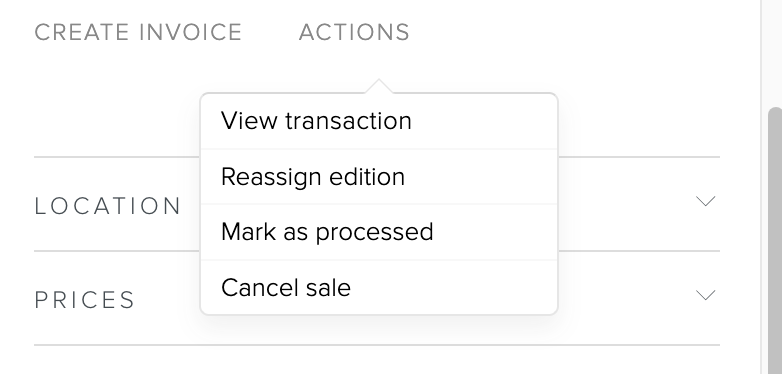Click the LOCATION section heading
Image resolution: width=782 pixels, height=374 pixels.
pyautogui.click(x=107, y=206)
